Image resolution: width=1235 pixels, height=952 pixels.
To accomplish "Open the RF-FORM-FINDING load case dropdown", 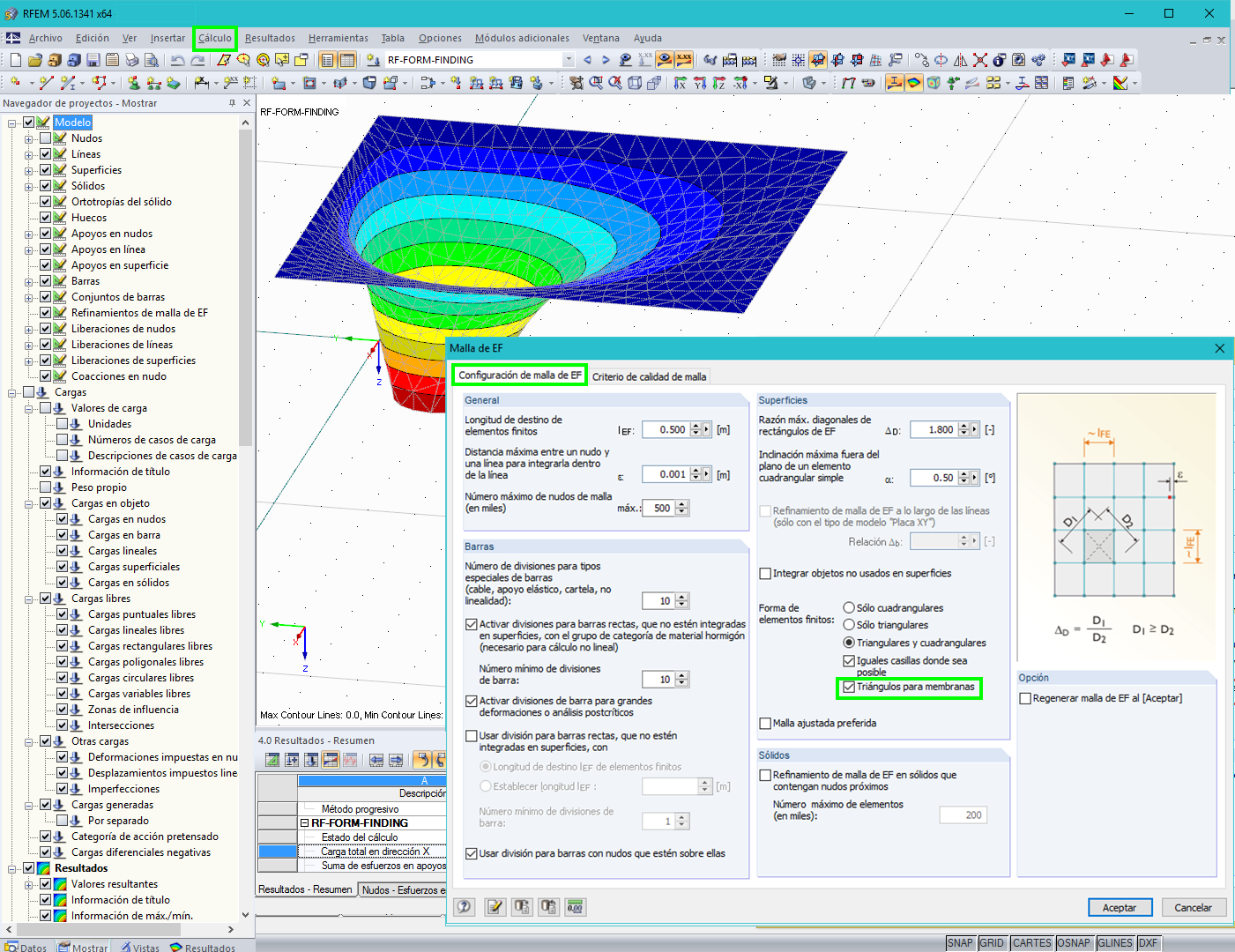I will click(568, 60).
